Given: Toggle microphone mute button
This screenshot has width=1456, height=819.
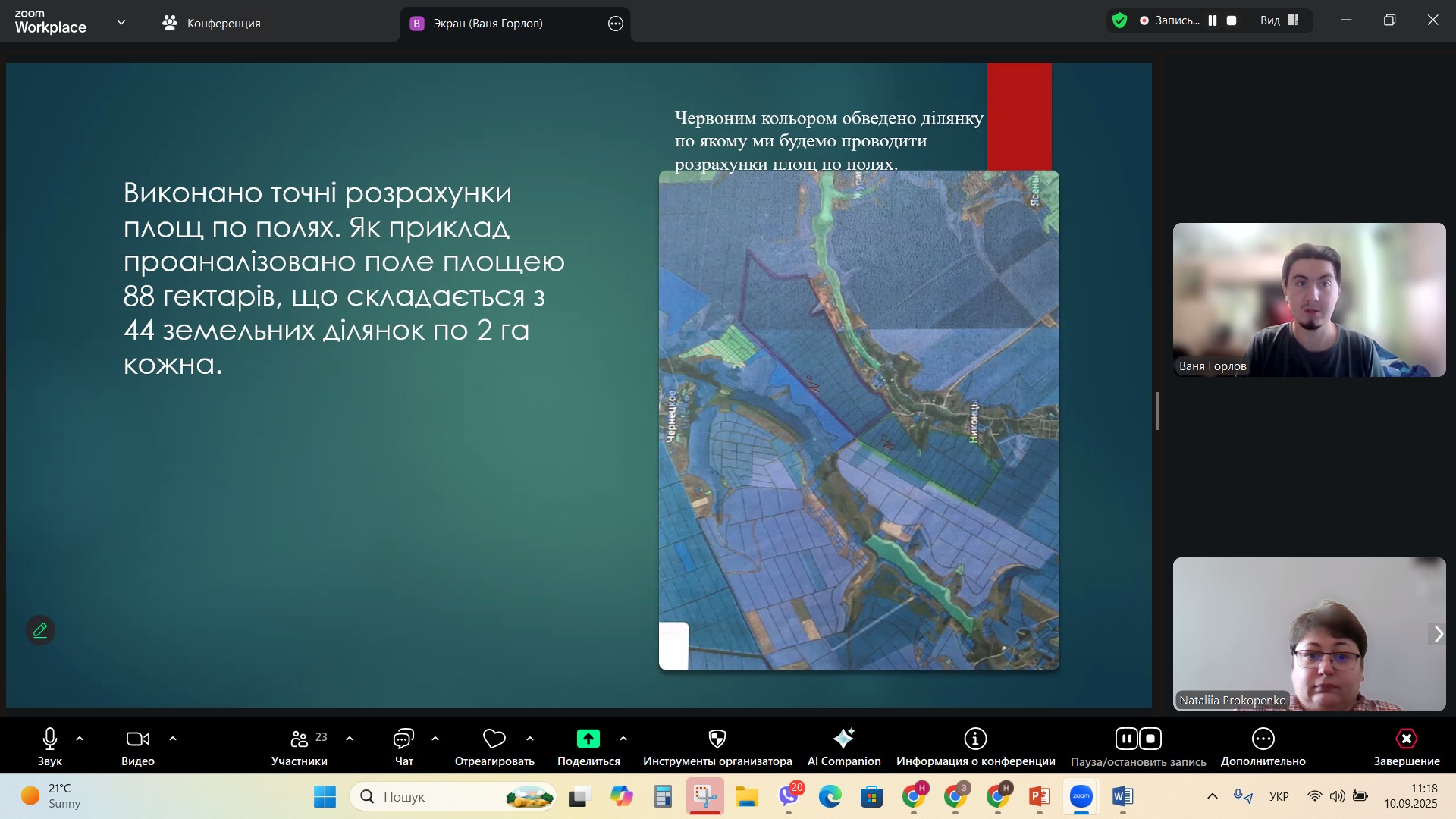Looking at the screenshot, I should (50, 739).
